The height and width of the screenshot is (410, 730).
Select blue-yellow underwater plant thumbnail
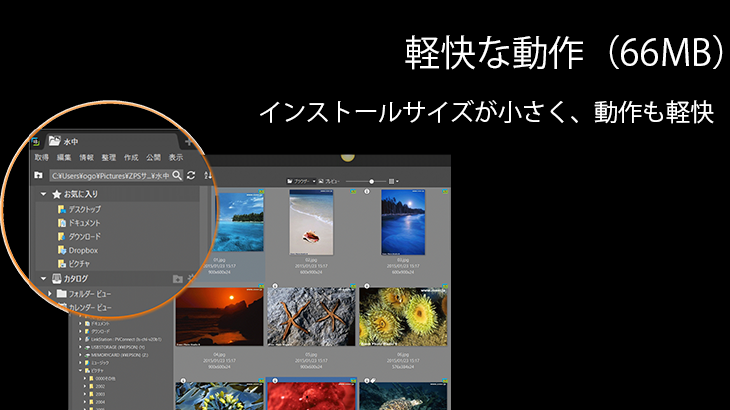coord(219,396)
